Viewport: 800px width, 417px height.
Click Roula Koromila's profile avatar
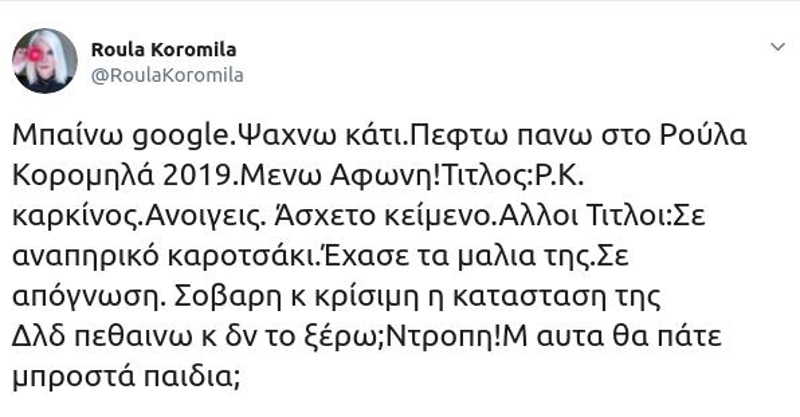coord(45,61)
